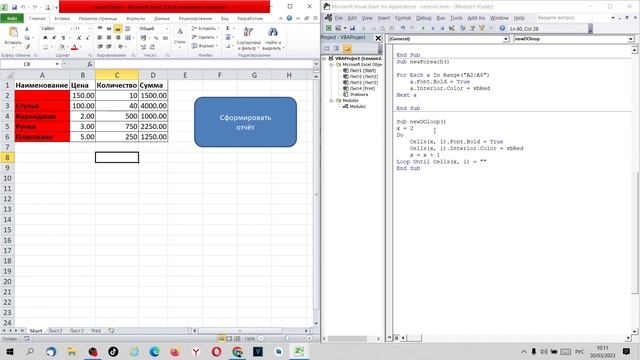Toggle center text alignment button
The image size is (640, 360).
[x=109, y=38]
